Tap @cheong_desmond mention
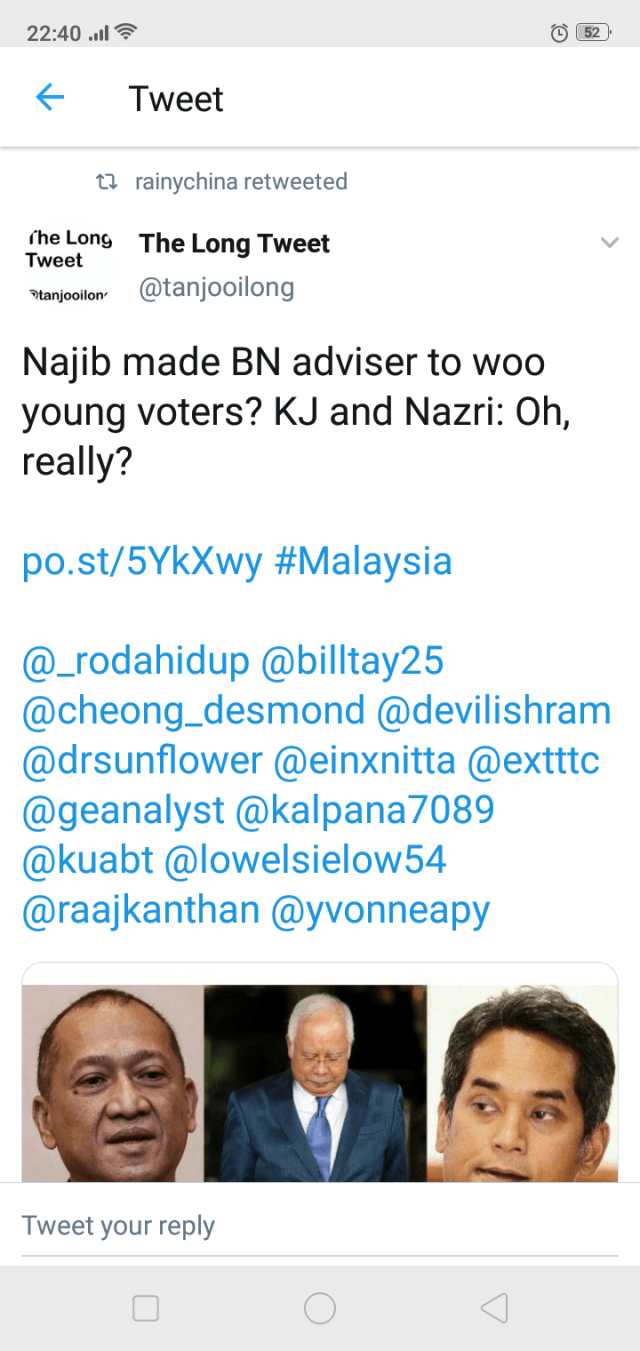Image resolution: width=640 pixels, height=1351 pixels. (193, 711)
